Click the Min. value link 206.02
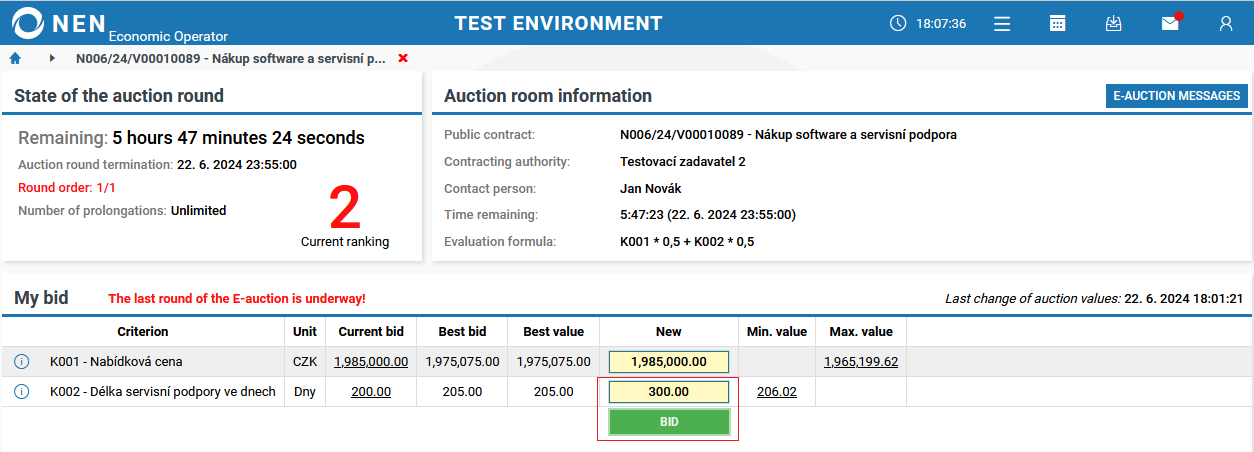The height and width of the screenshot is (452, 1254). pos(777,392)
